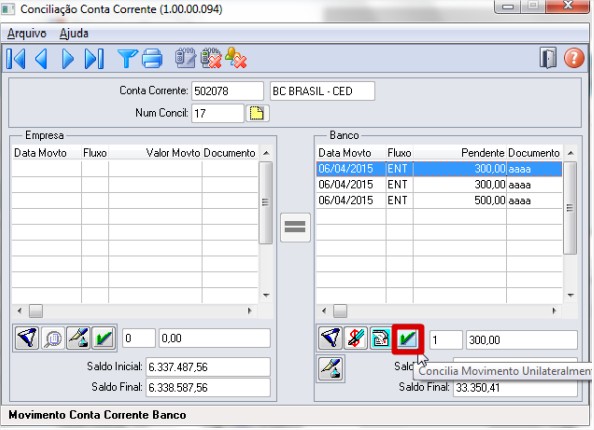Select the second Banco row of 300,00
Viewport: 594px width, 430px height.
click(439, 185)
